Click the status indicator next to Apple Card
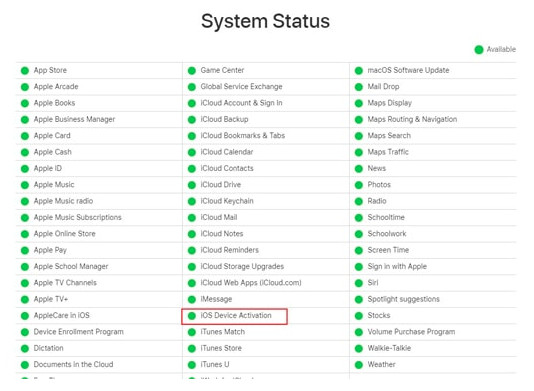The height and width of the screenshot is (391, 534). point(25,136)
